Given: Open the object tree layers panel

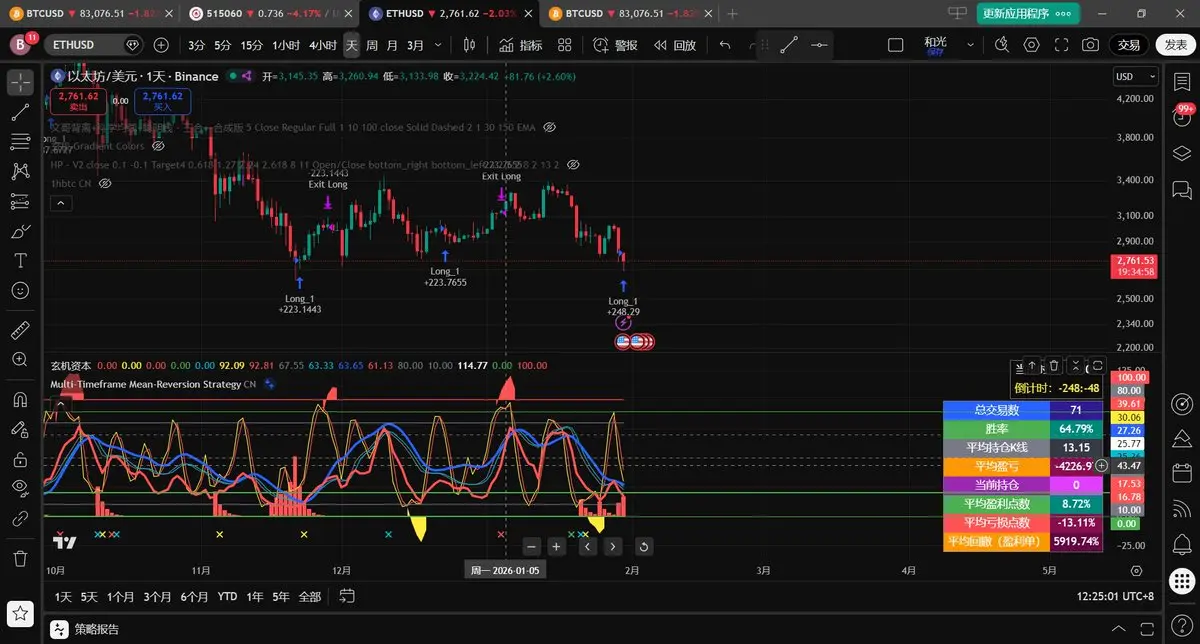Looking at the screenshot, I should pos(1181,153).
